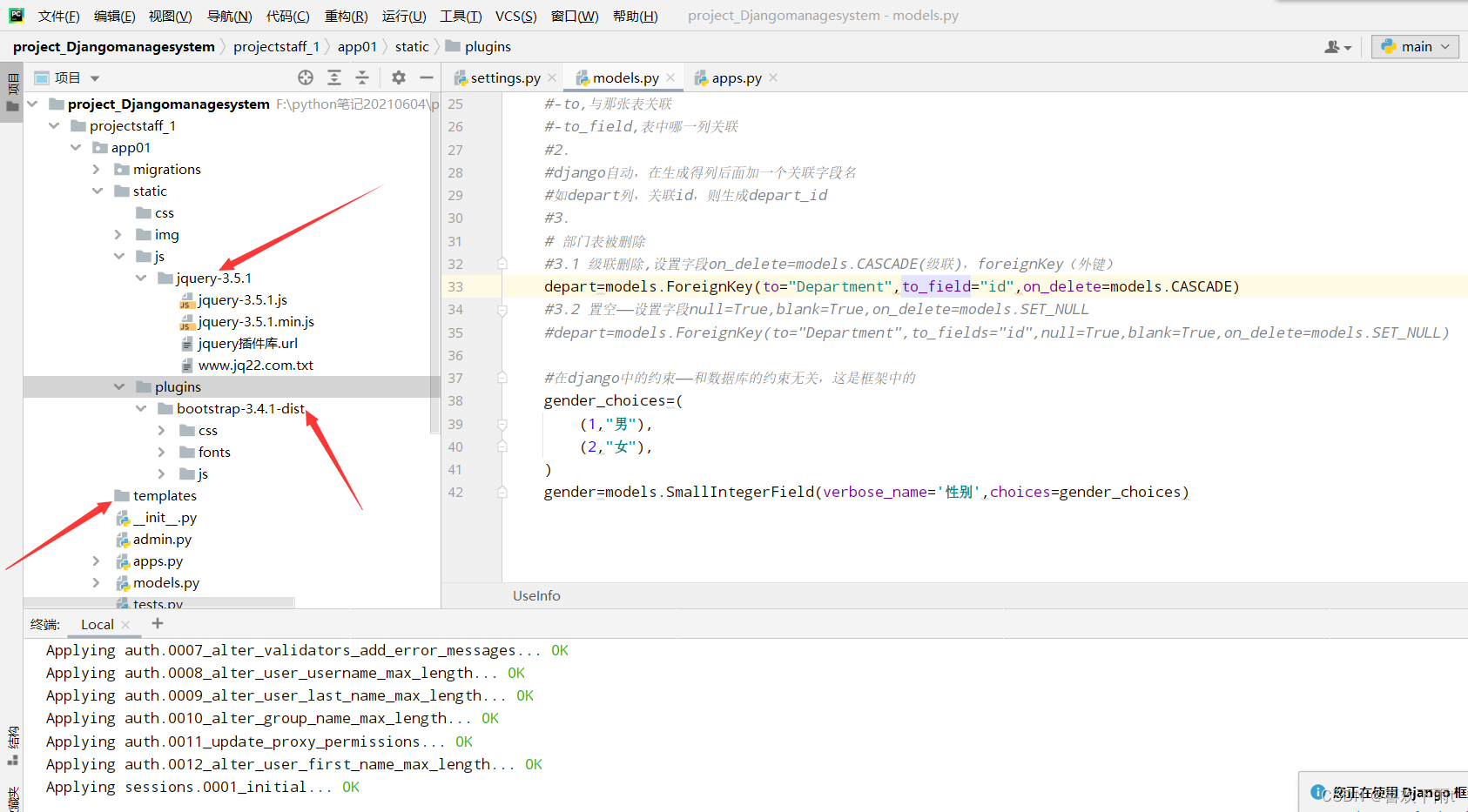Click project_Djangomanagesystem breadcrumb
Viewport: 1468px width, 812px height.
[114, 47]
